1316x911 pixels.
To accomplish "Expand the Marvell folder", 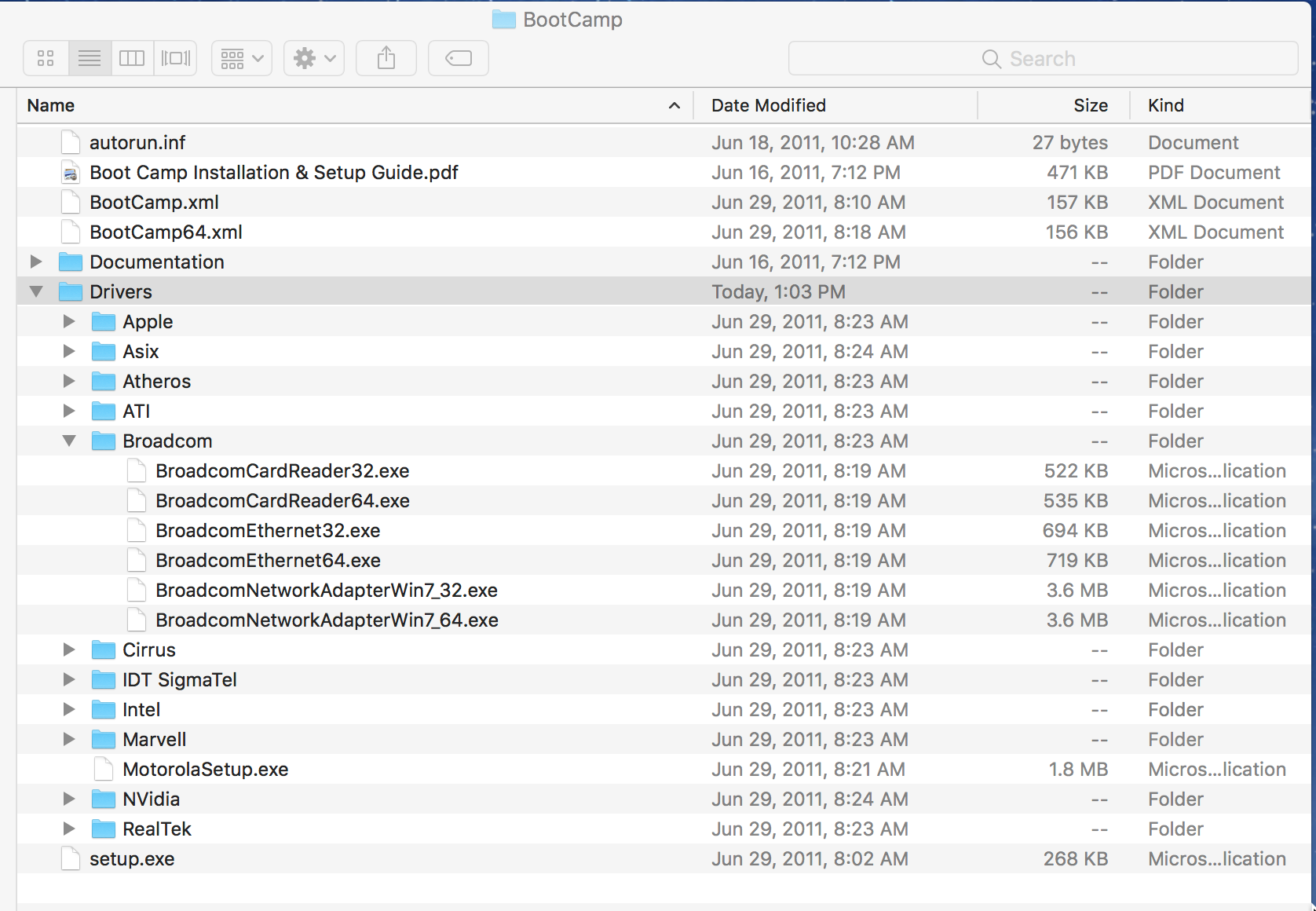I will coord(69,739).
